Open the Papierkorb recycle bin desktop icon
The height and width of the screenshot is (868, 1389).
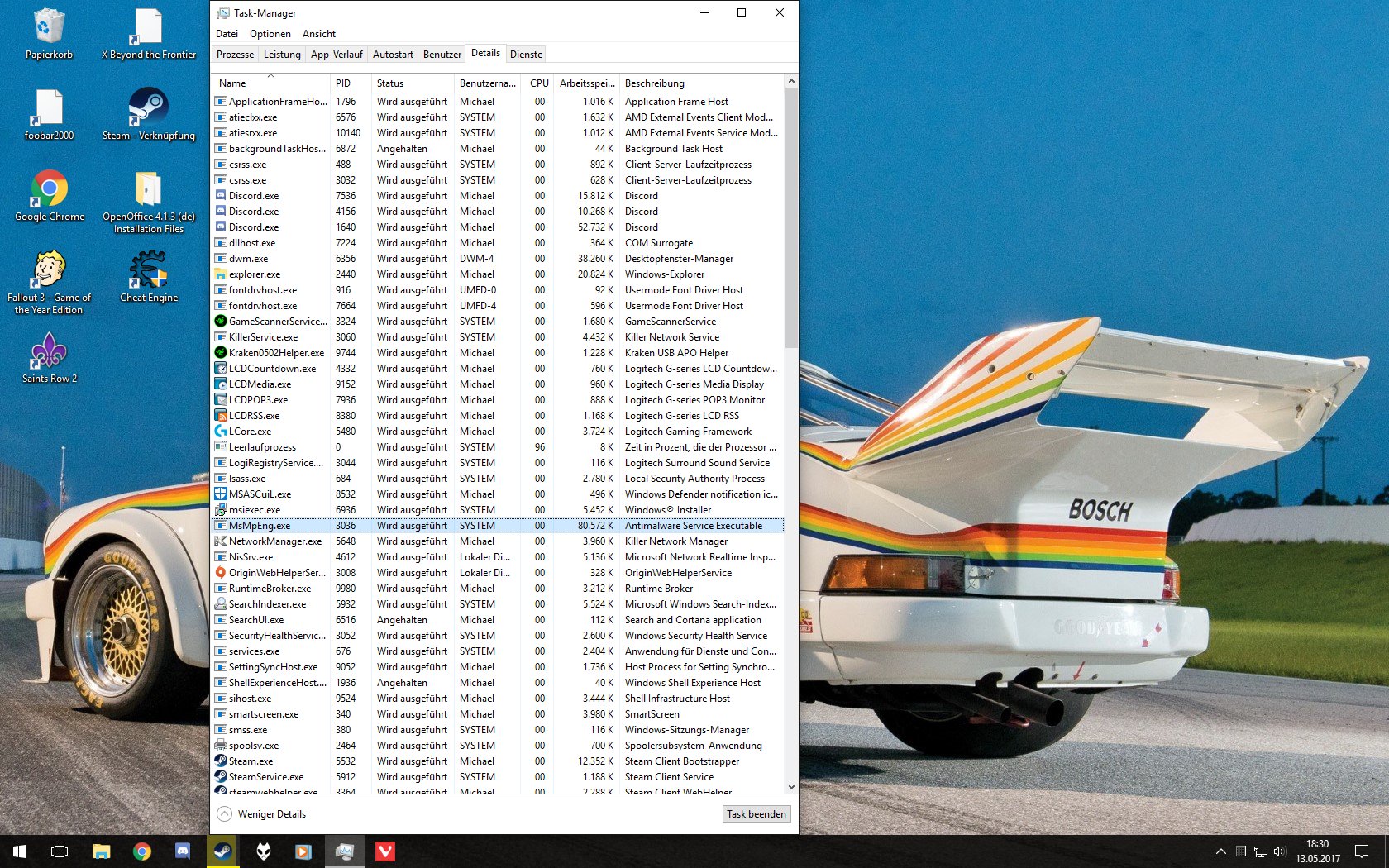[x=49, y=33]
